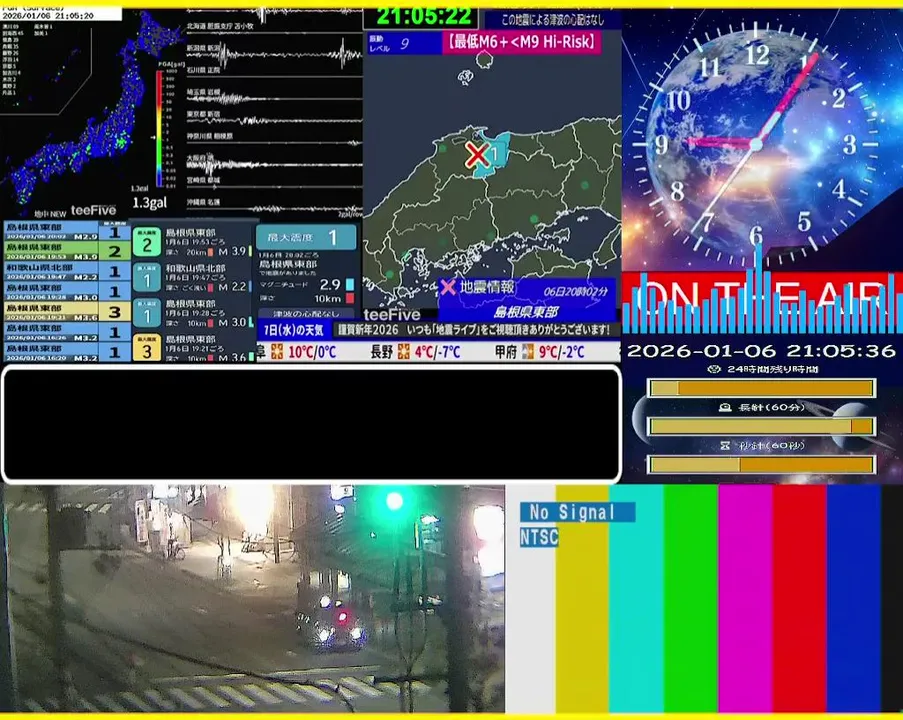Click the 島根県東部 label in the blue map banner

coord(526,312)
